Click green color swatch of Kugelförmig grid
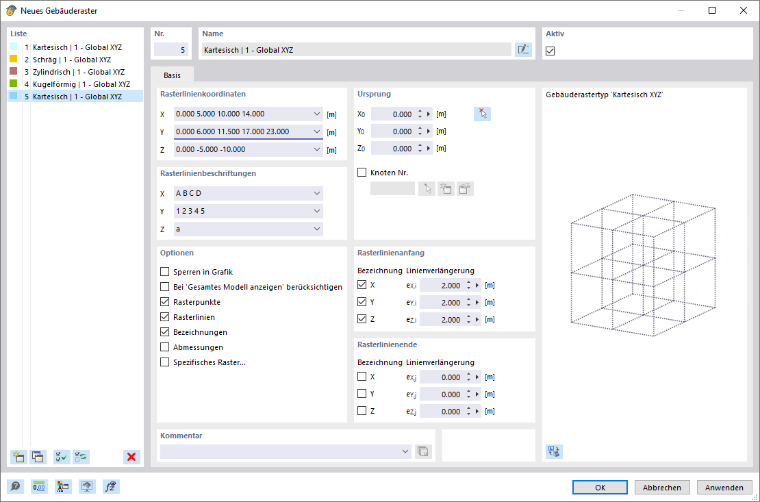The width and height of the screenshot is (760, 502). coord(14,84)
